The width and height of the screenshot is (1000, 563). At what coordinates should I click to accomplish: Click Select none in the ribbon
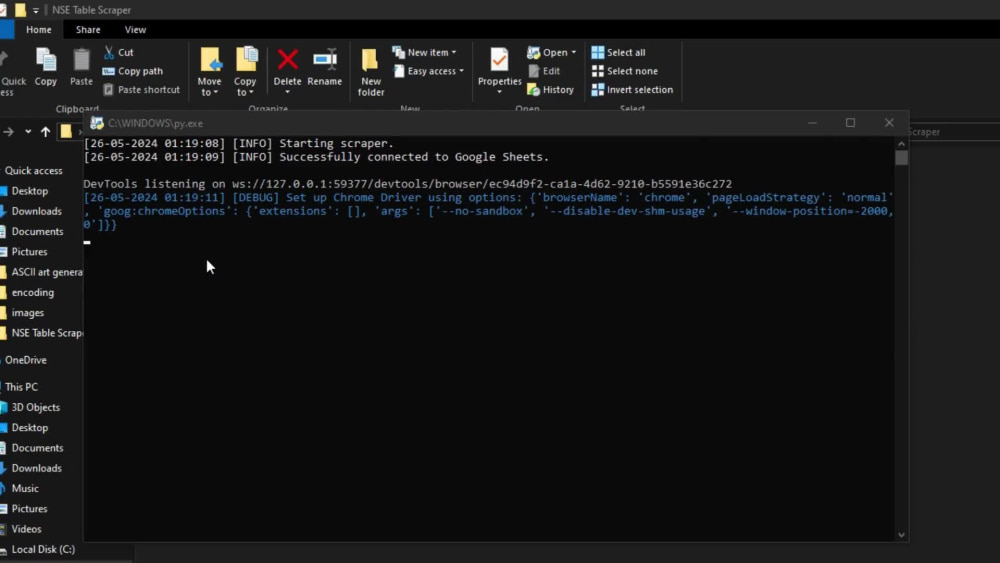624,71
